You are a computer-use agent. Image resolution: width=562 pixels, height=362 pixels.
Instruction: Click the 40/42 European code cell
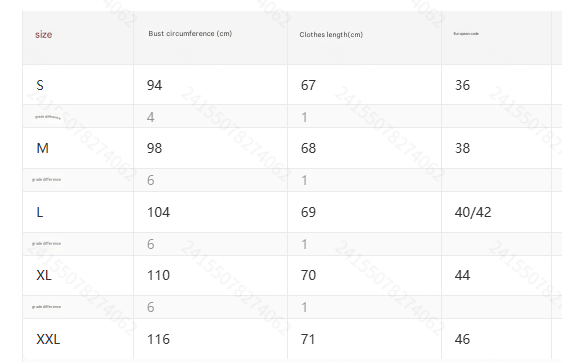click(473, 212)
